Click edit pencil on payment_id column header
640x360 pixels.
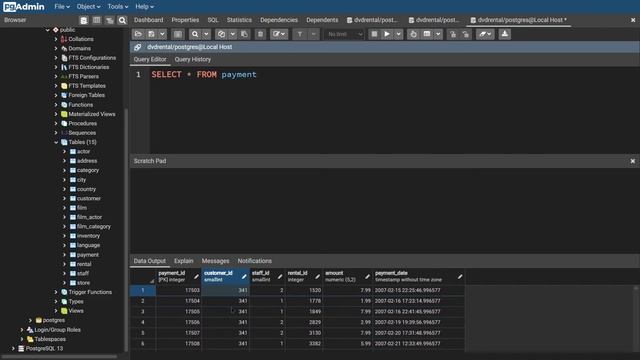point(196,277)
